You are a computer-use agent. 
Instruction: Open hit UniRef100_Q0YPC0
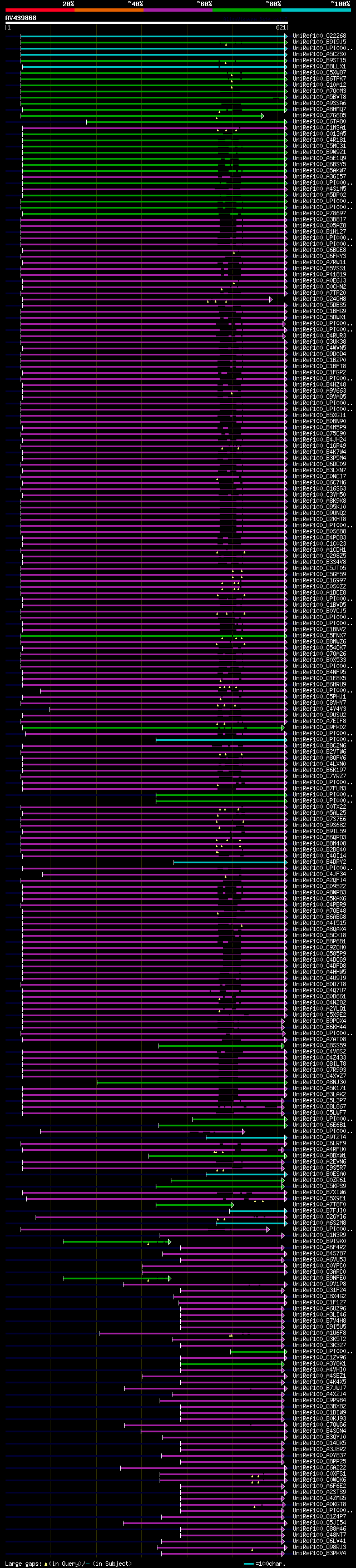319,1265
